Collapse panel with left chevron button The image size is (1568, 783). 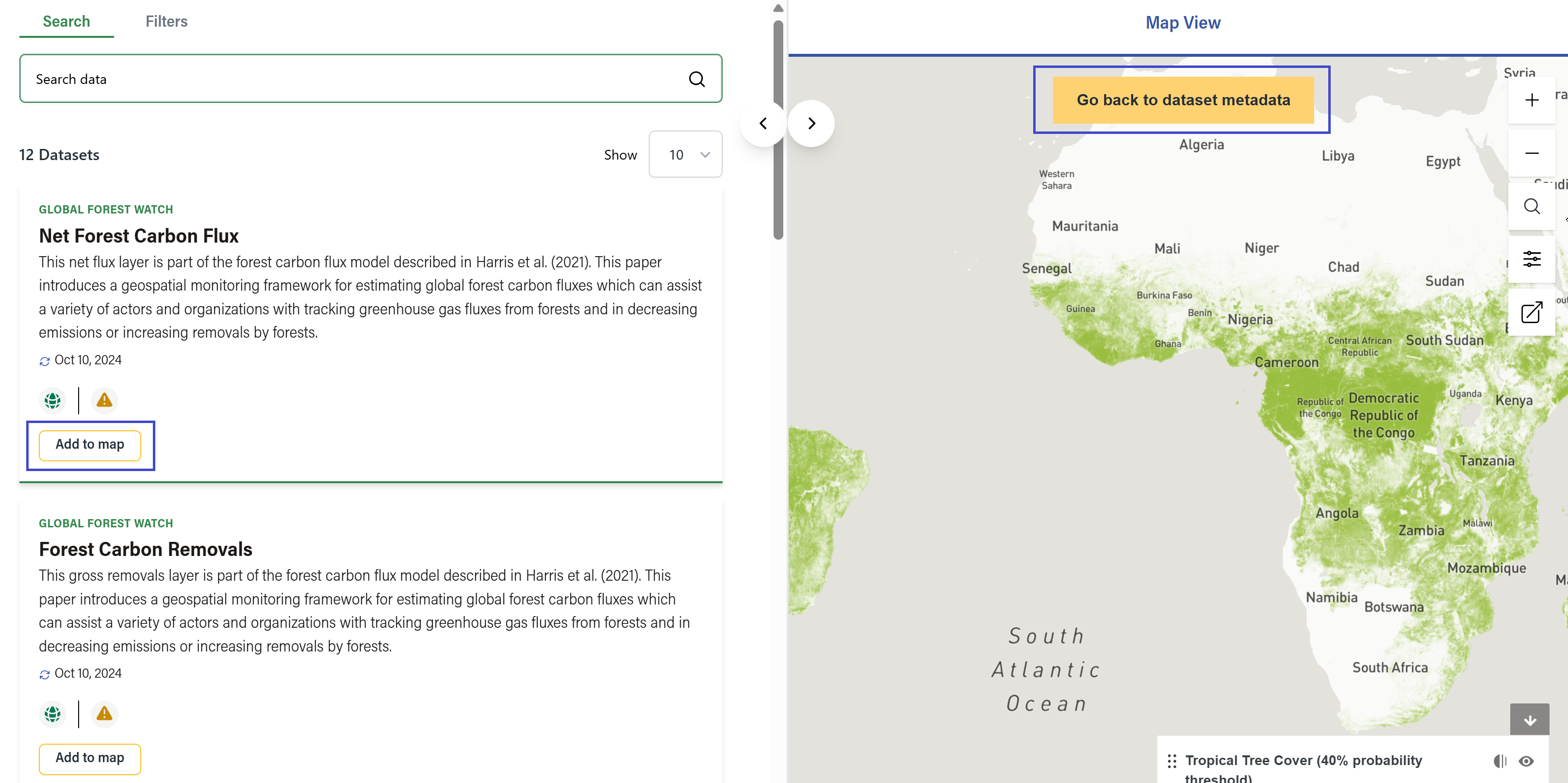pyautogui.click(x=763, y=124)
